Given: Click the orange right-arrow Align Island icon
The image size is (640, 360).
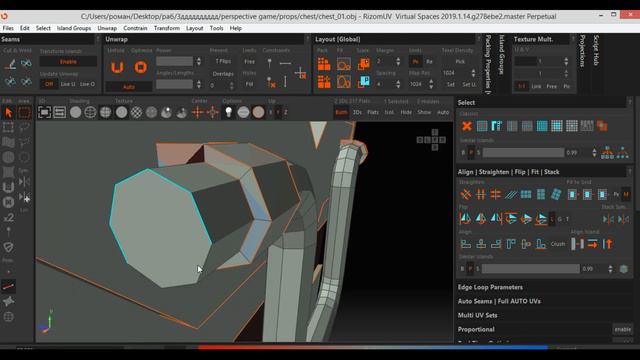Looking at the screenshot, I should point(593,244).
